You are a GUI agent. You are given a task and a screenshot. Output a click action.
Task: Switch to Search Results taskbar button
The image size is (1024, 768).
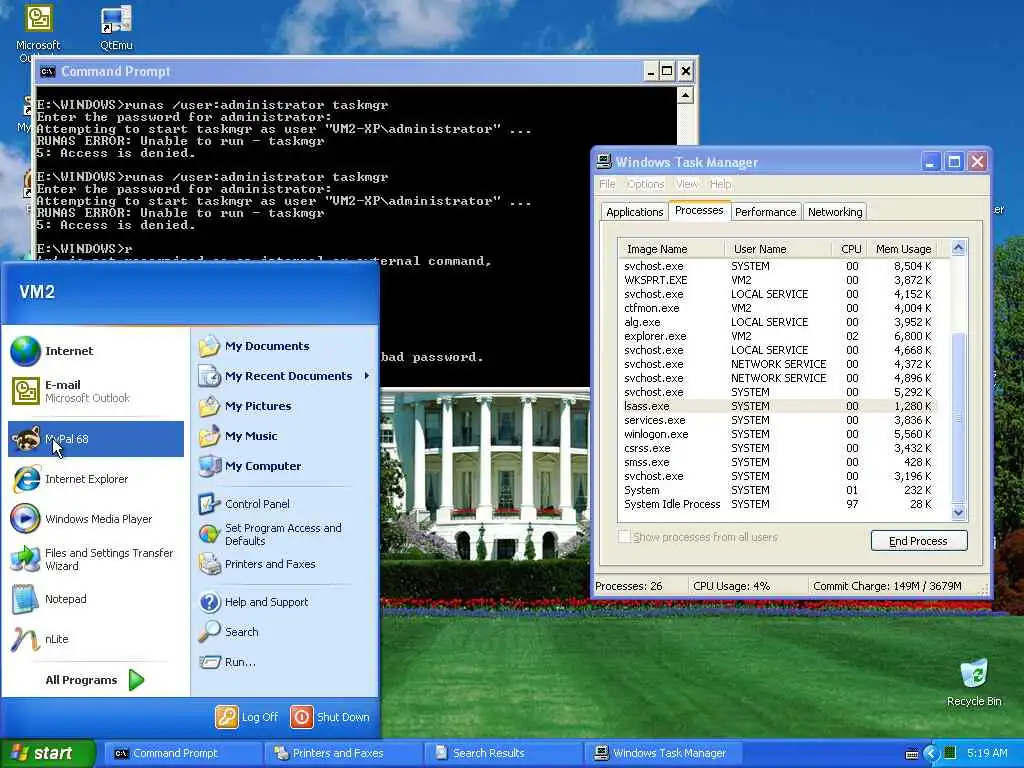pyautogui.click(x=504, y=753)
